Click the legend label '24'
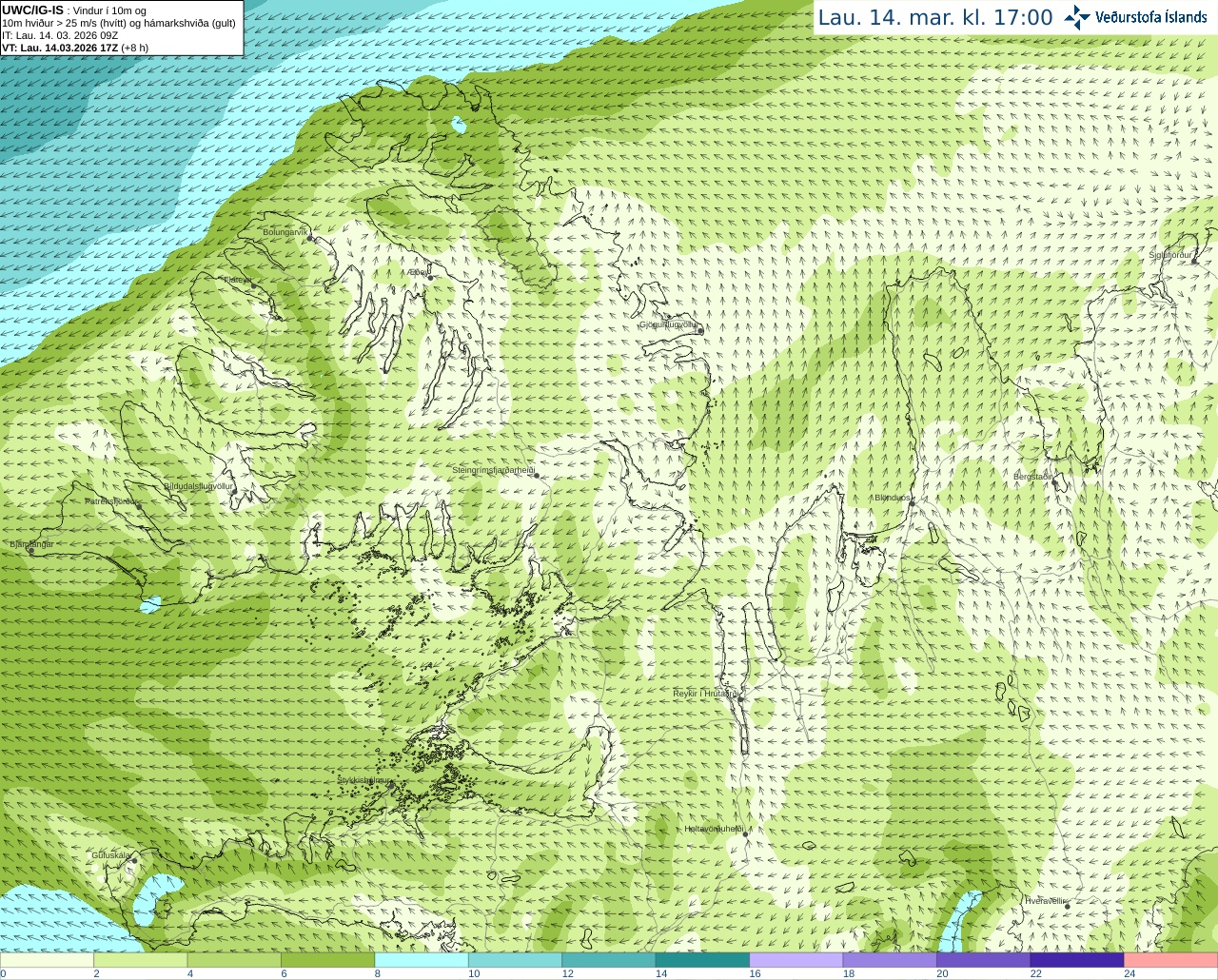Viewport: 1218px width, 980px height. [x=1130, y=973]
